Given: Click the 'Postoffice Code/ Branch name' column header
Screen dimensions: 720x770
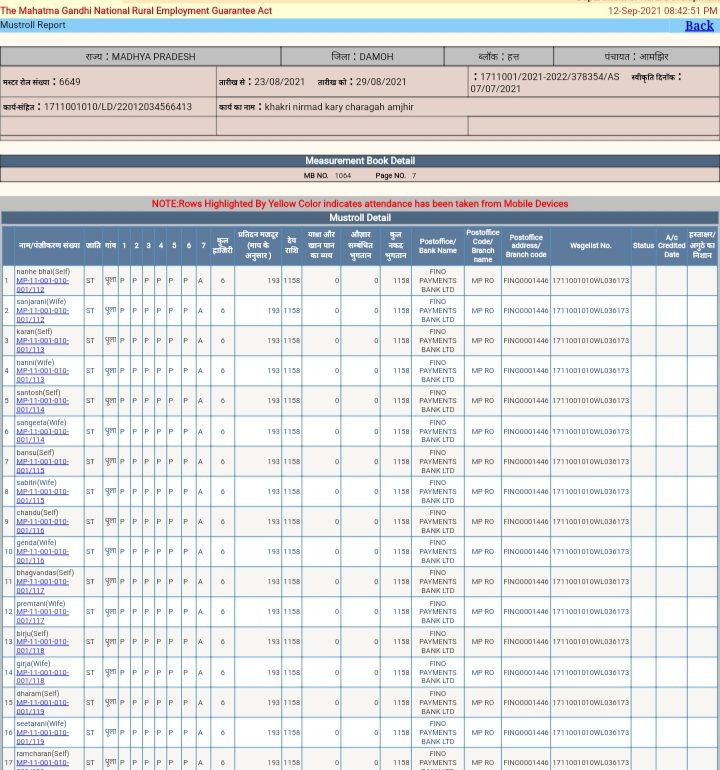Looking at the screenshot, I should click(x=483, y=246).
